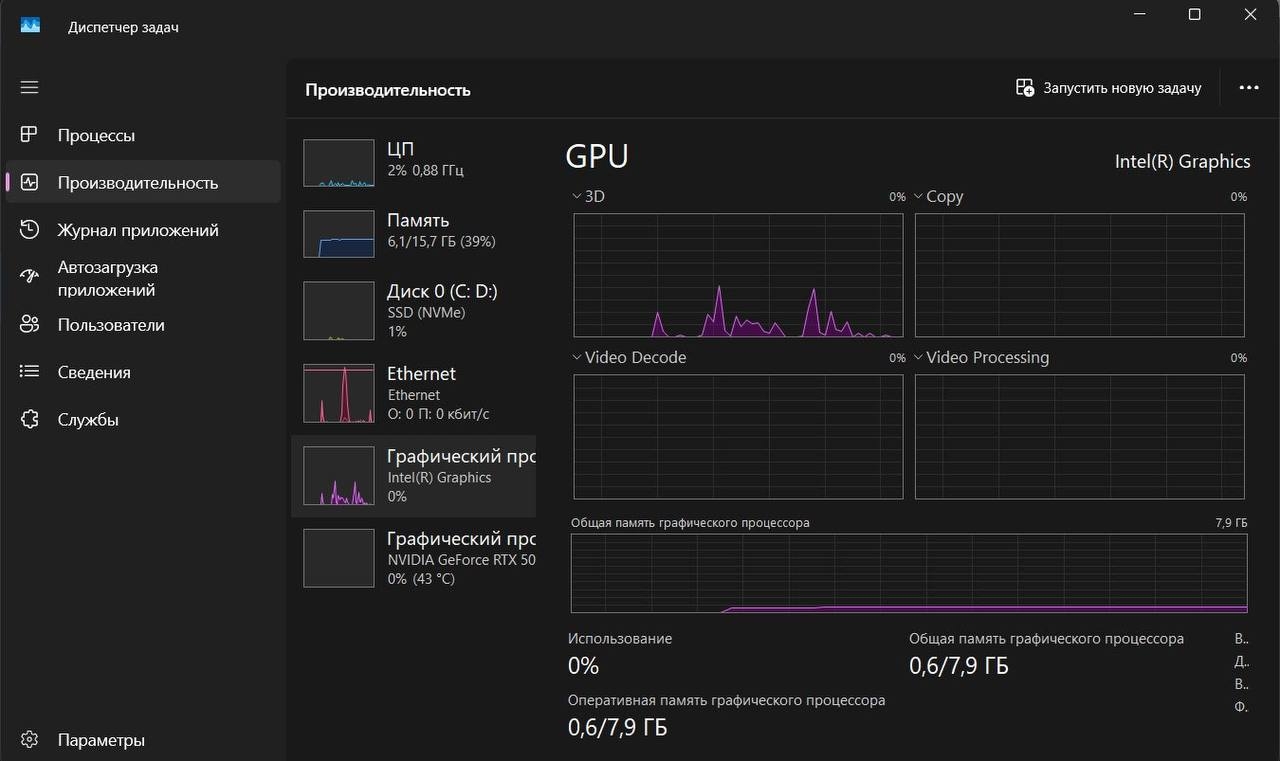Switch to the Производительность tab
The width and height of the screenshot is (1280, 761).
click(137, 183)
